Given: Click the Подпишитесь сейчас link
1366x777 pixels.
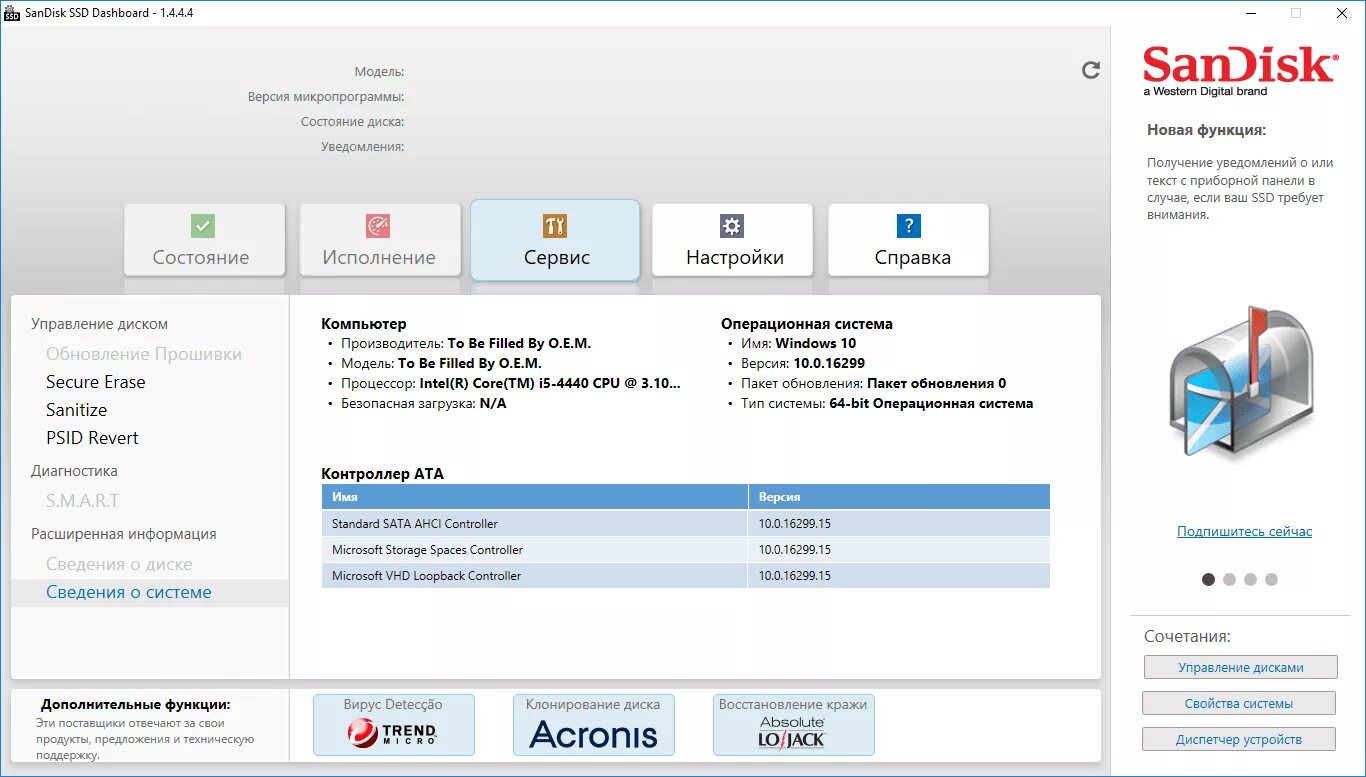Looking at the screenshot, I should click(1244, 532).
